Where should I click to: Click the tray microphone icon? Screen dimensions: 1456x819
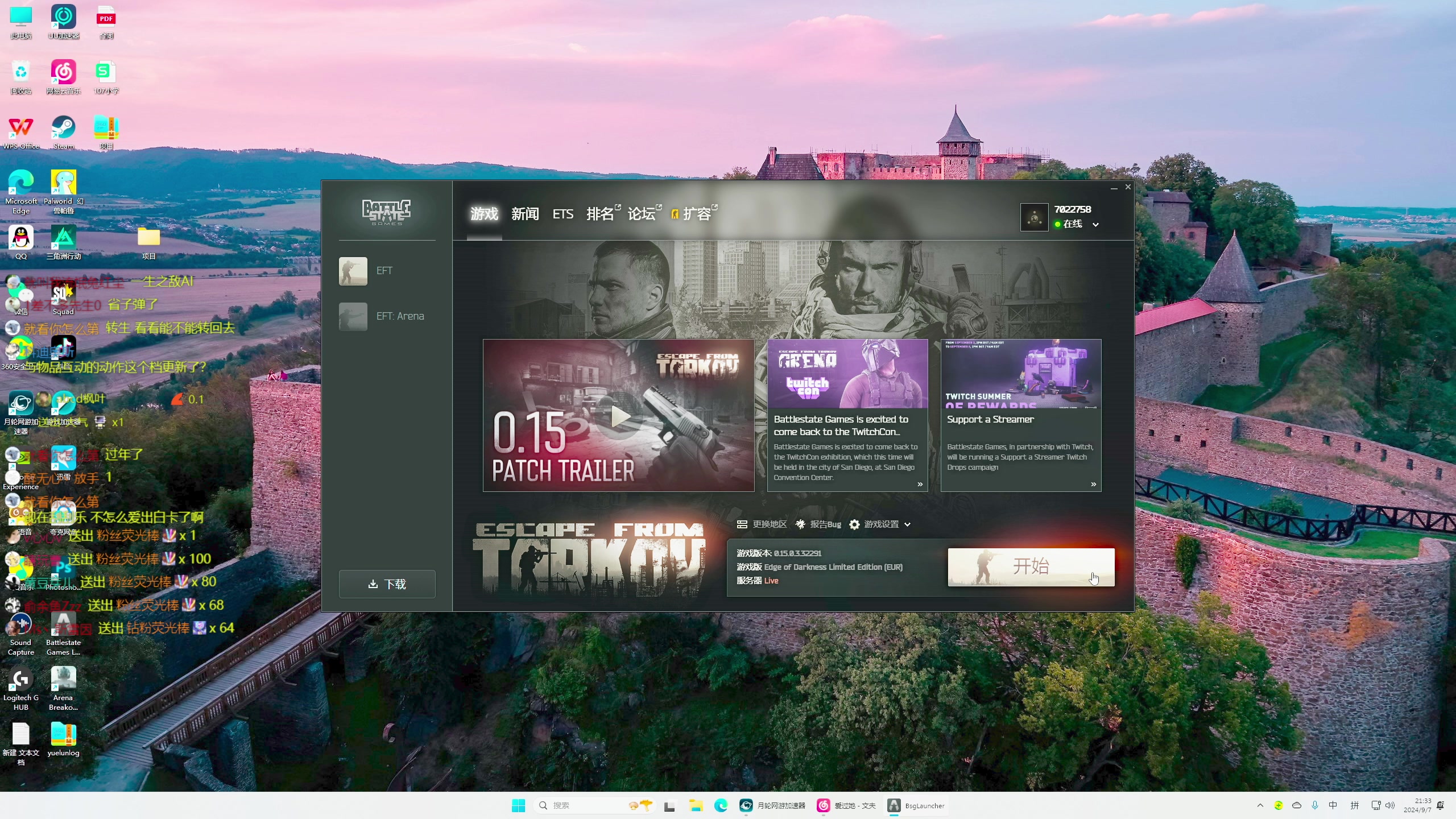[x=1315, y=805]
